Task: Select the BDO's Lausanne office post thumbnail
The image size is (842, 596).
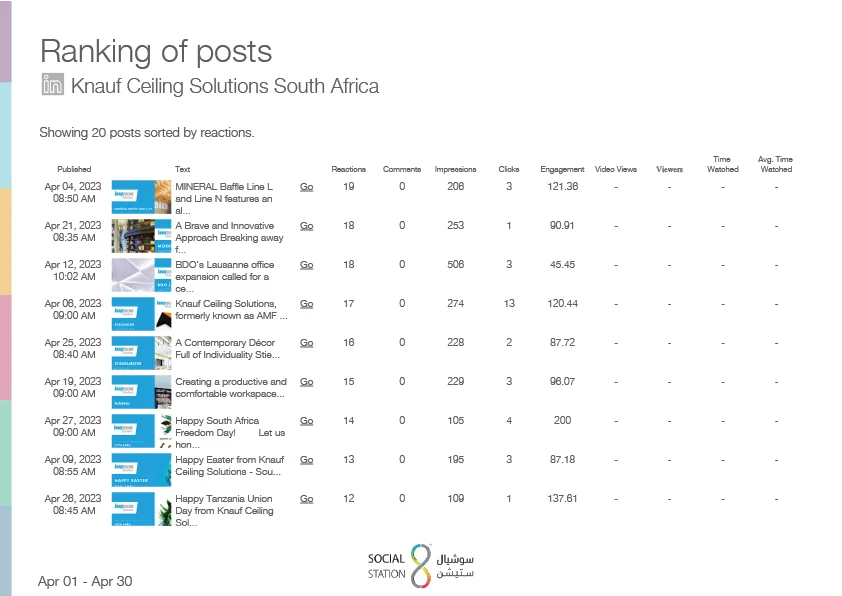Action: [141, 274]
